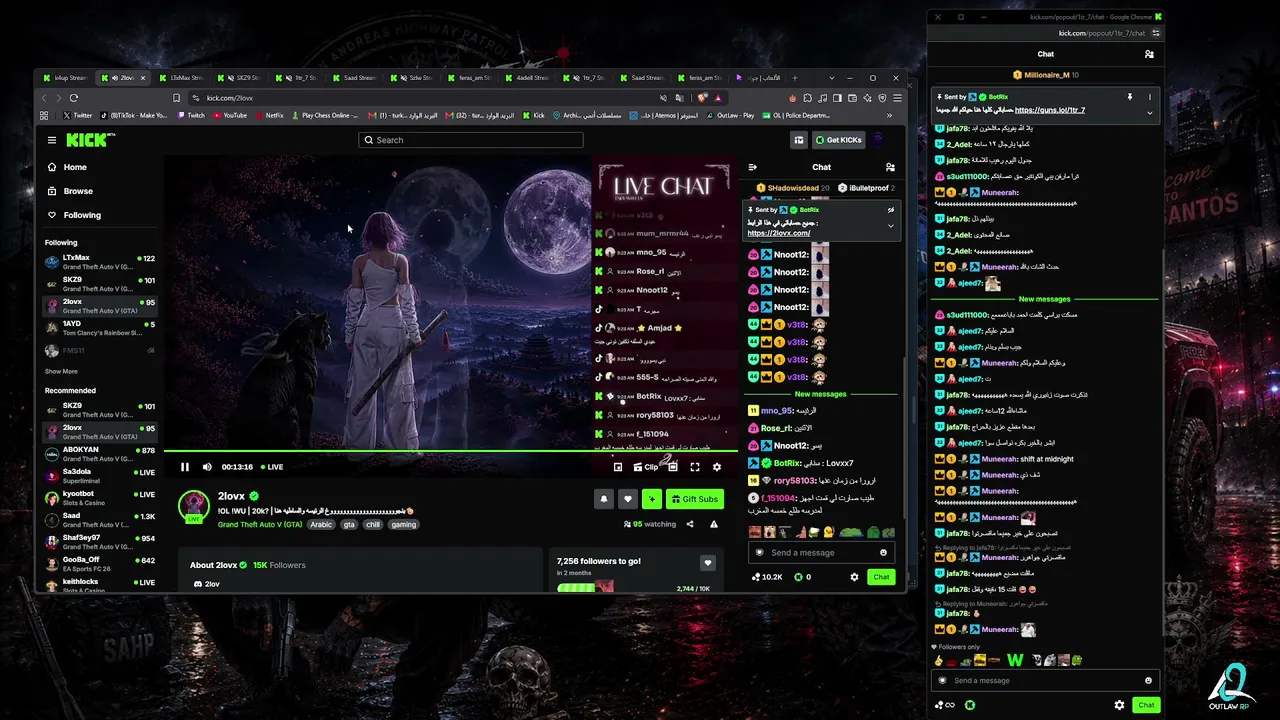Mute the stream volume
Screen dimensions: 1280x720
[207, 467]
